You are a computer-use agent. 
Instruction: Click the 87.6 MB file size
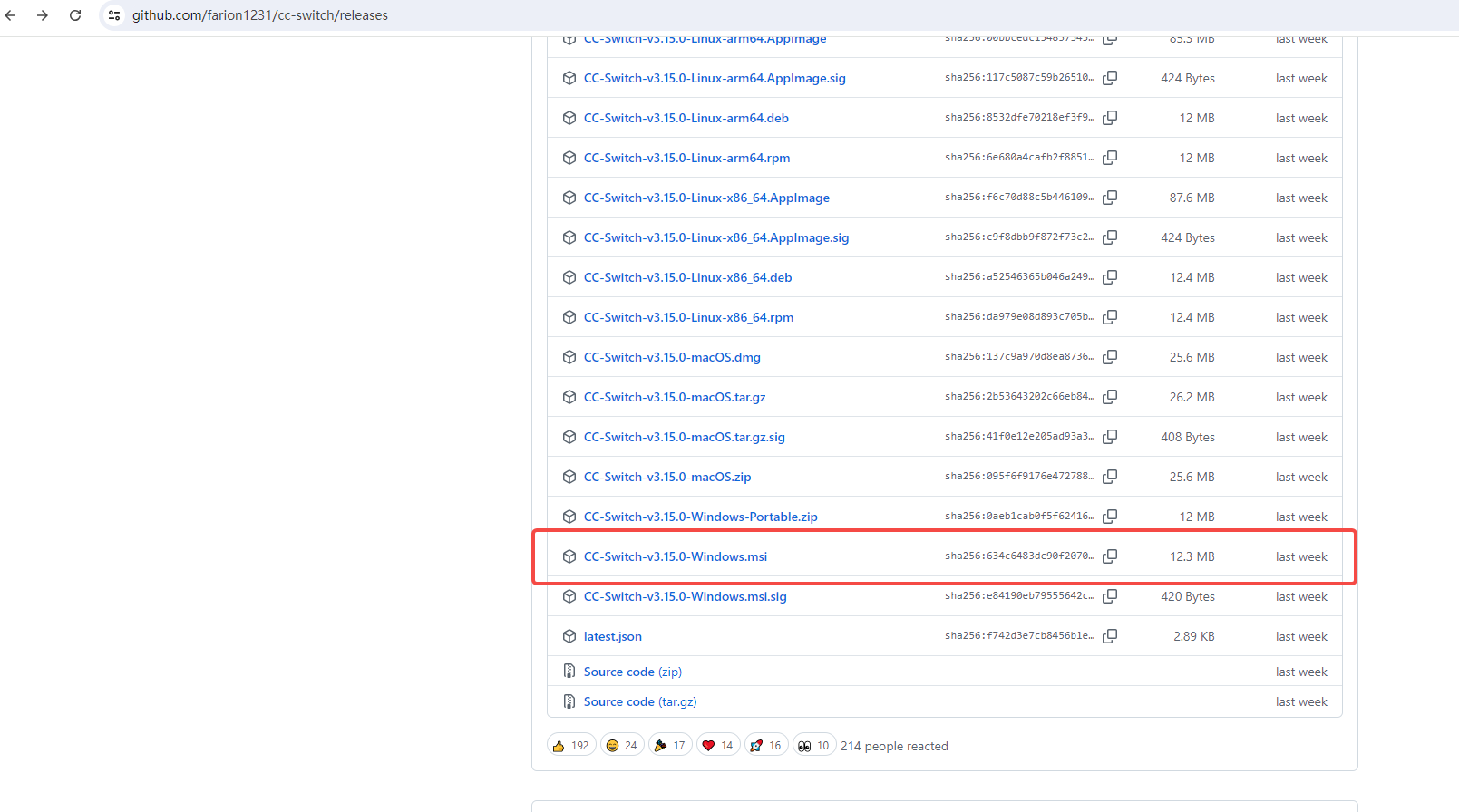pyautogui.click(x=1192, y=198)
